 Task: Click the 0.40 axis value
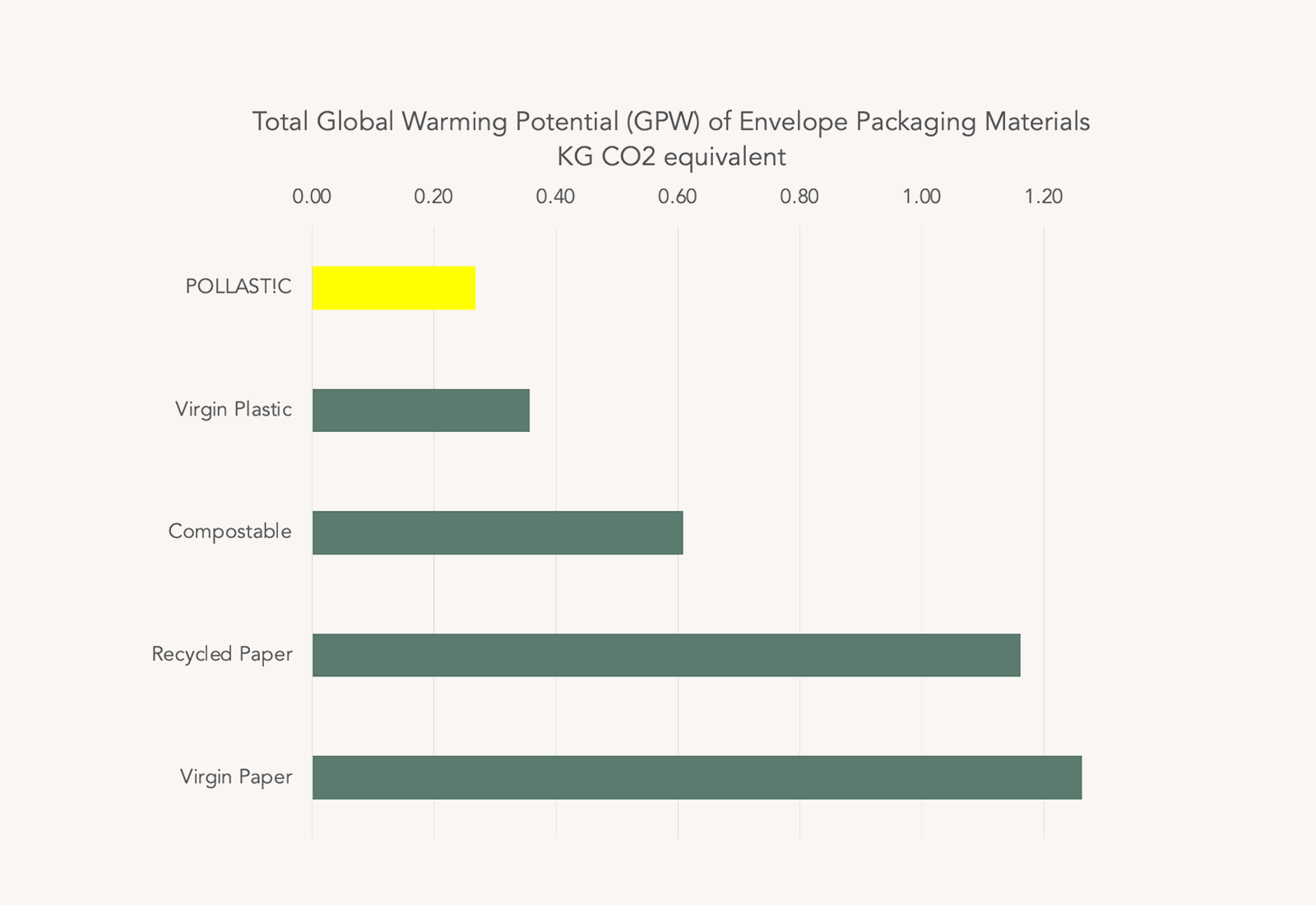pyautogui.click(x=555, y=197)
